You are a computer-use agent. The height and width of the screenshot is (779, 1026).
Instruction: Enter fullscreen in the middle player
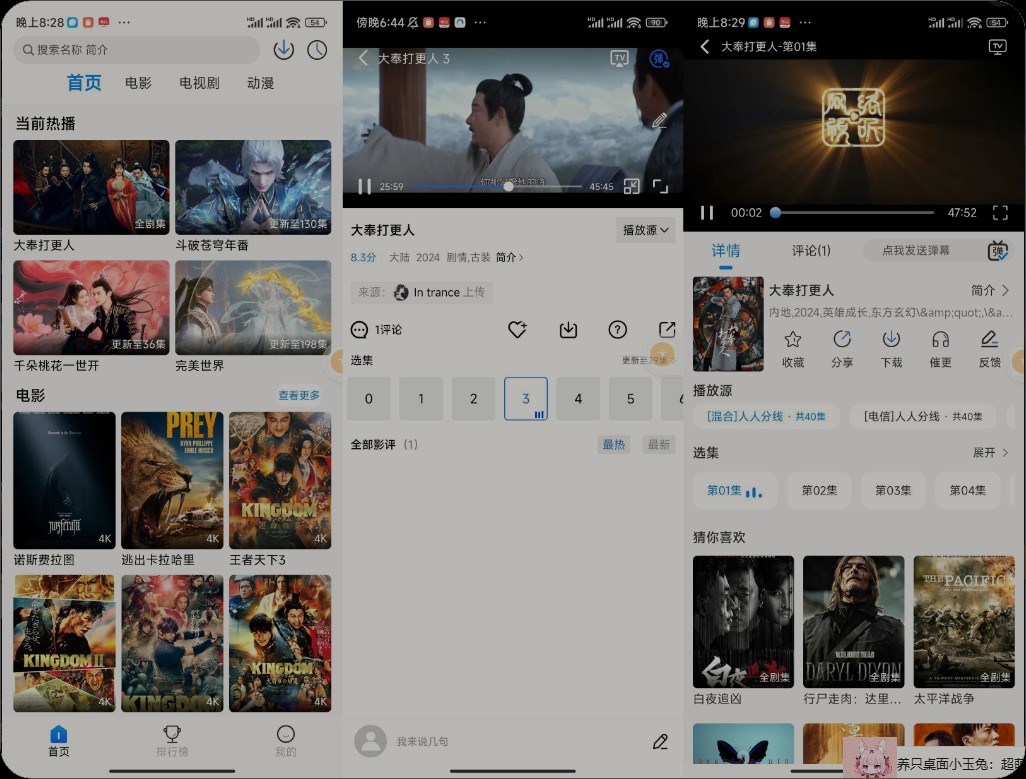(x=660, y=186)
